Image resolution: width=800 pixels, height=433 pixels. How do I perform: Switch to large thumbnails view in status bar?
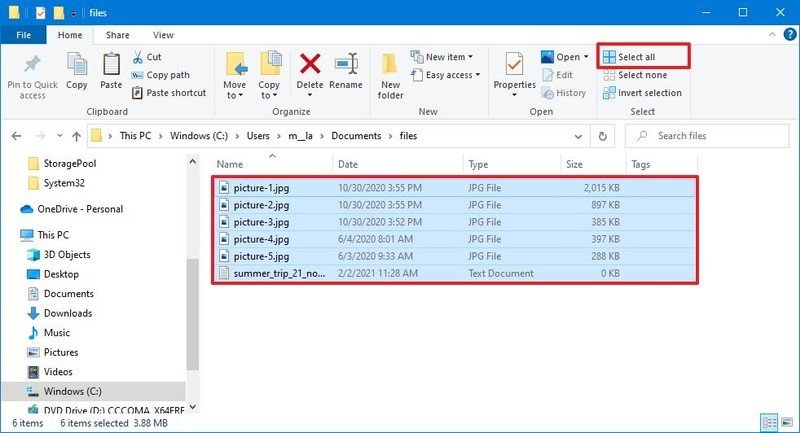[786, 423]
